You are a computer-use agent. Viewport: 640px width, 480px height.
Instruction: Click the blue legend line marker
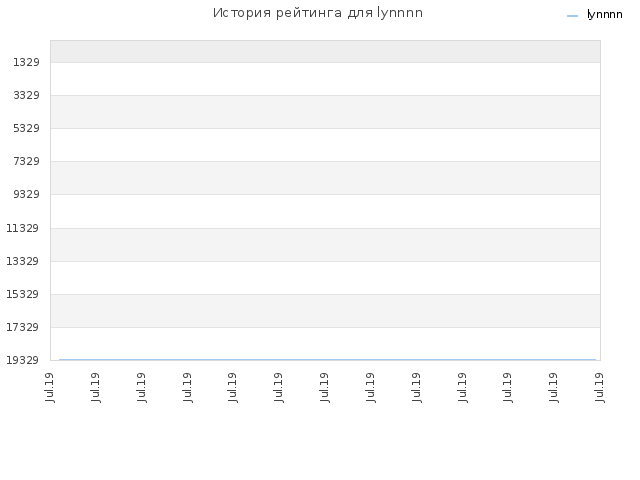click(573, 16)
